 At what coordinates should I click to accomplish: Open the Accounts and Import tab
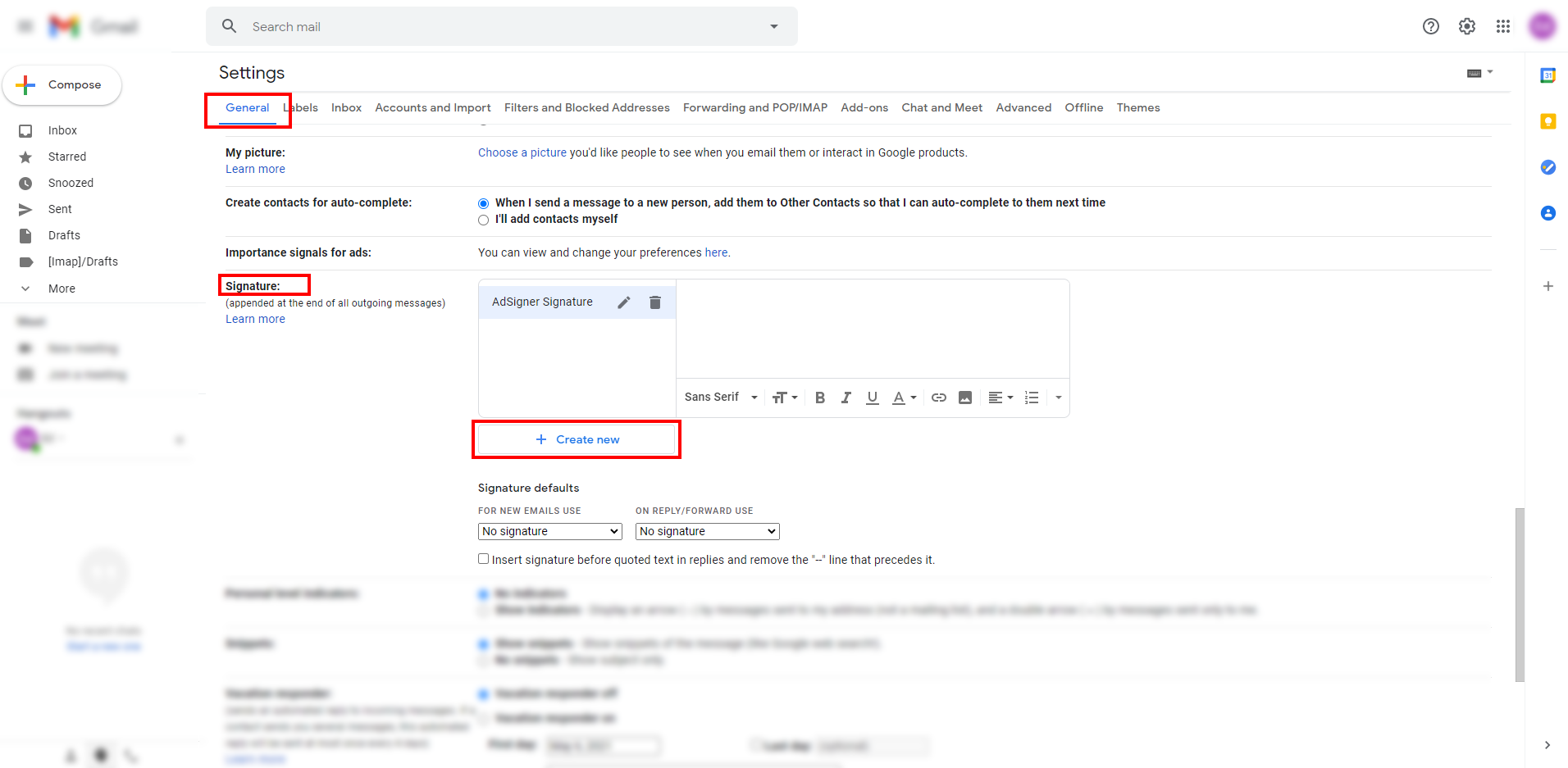pos(432,107)
